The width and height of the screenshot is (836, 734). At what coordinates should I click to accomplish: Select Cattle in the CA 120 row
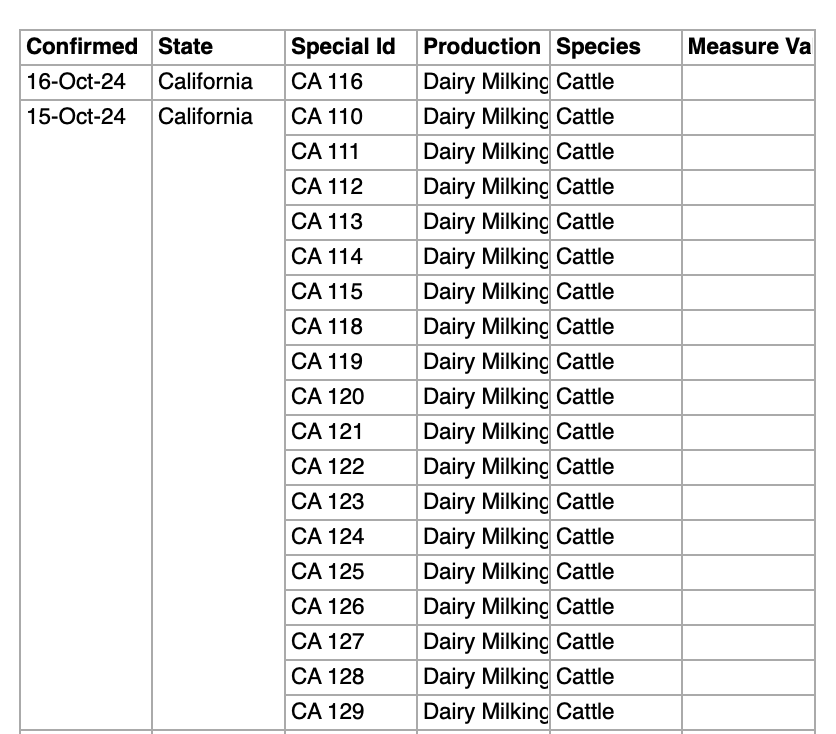point(585,397)
